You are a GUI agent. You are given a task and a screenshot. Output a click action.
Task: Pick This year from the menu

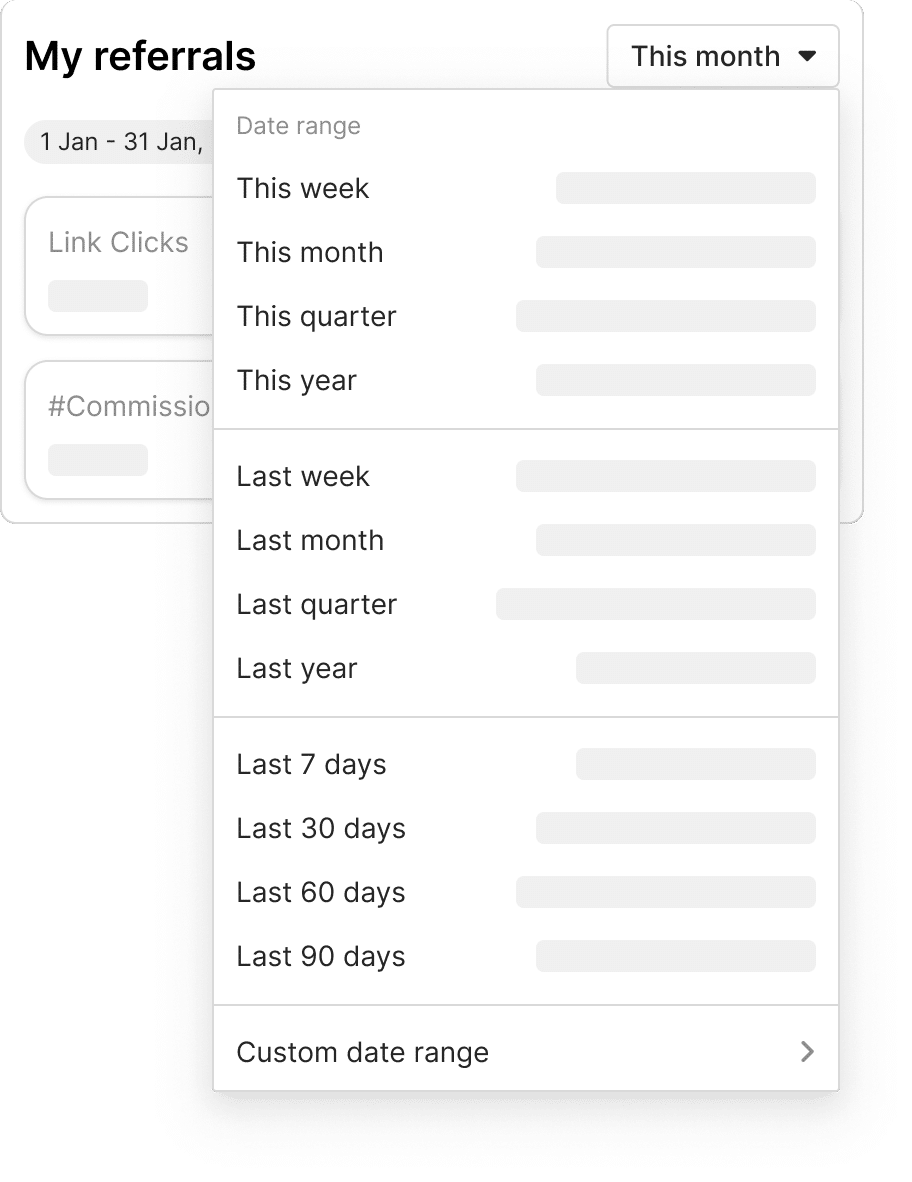[297, 381]
